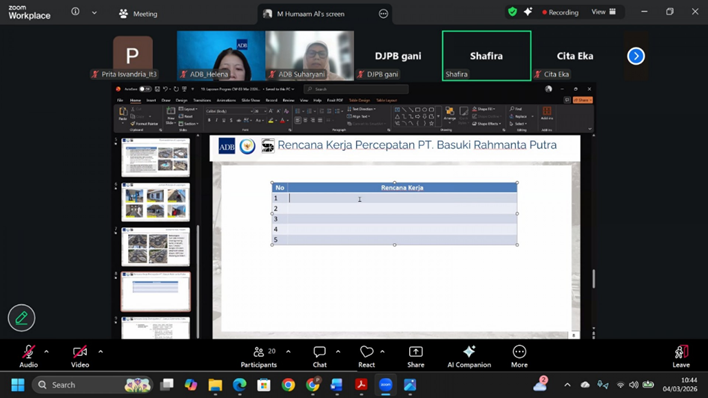Expand reactions arrow next to React
708x398 pixels.
[382, 351]
